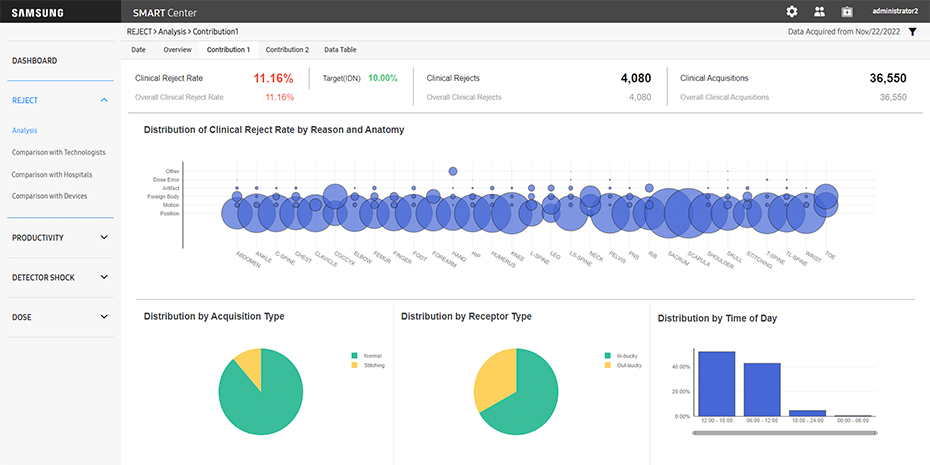Image resolution: width=930 pixels, height=465 pixels.
Task: Click the Time of Day chart scrollbar
Action: (784, 433)
